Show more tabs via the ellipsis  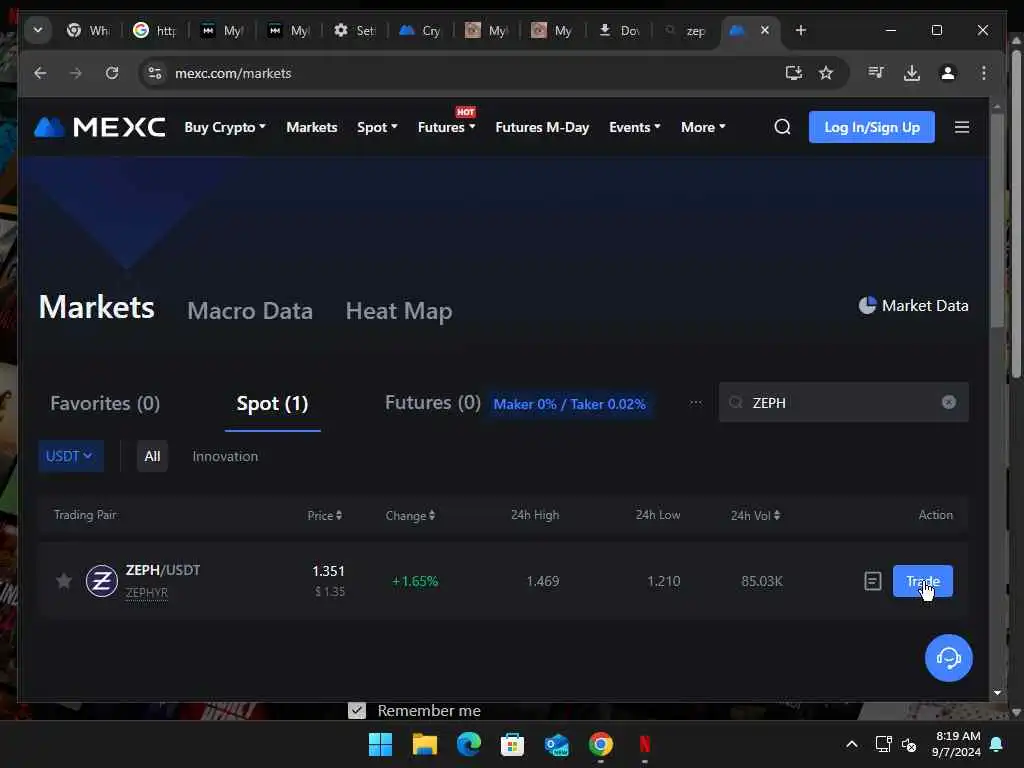pos(696,402)
